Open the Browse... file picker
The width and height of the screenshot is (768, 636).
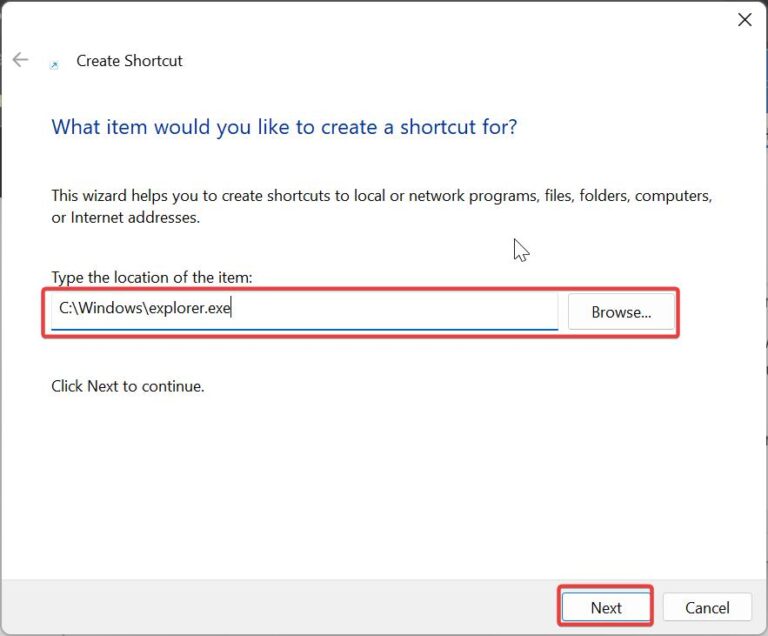click(x=621, y=312)
